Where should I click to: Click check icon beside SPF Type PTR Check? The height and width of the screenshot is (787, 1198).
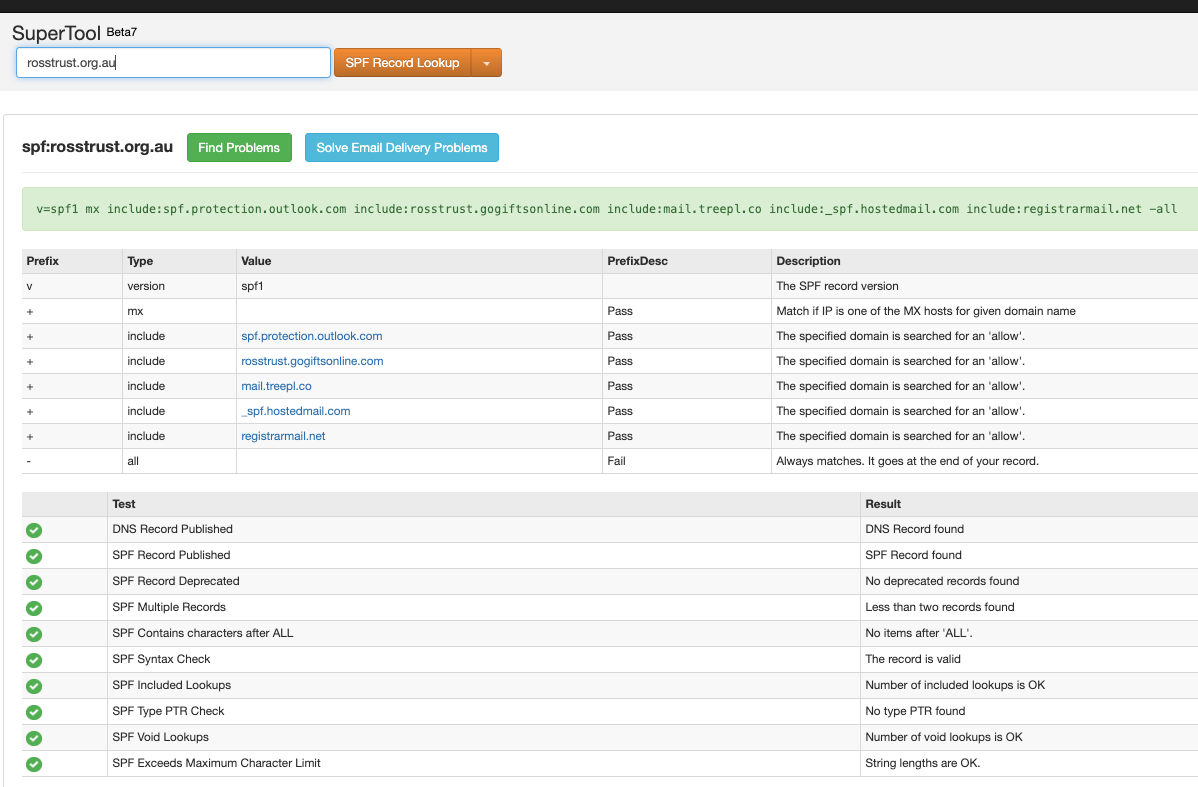tap(34, 712)
